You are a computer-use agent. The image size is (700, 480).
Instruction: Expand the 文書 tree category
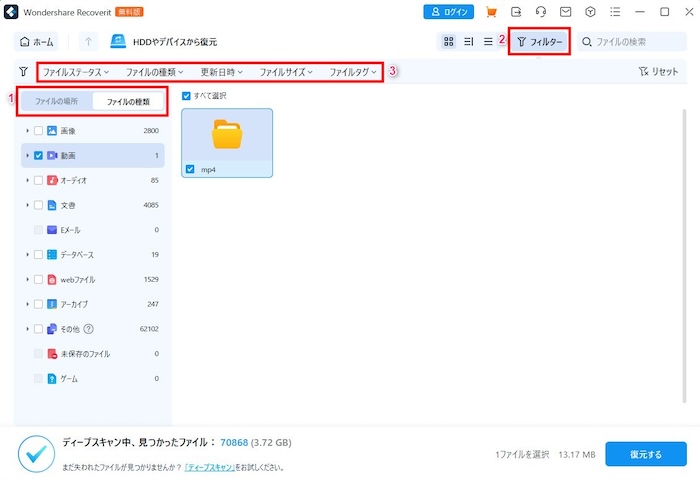click(x=27, y=205)
